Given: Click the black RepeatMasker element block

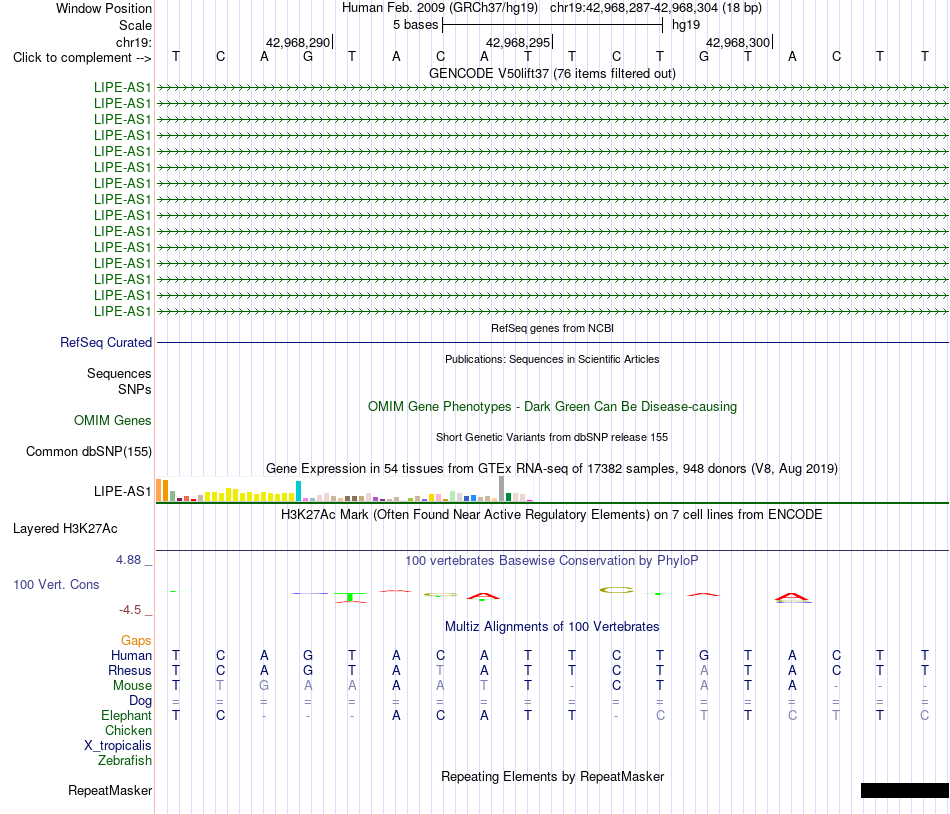Looking at the screenshot, I should pyautogui.click(x=905, y=790).
